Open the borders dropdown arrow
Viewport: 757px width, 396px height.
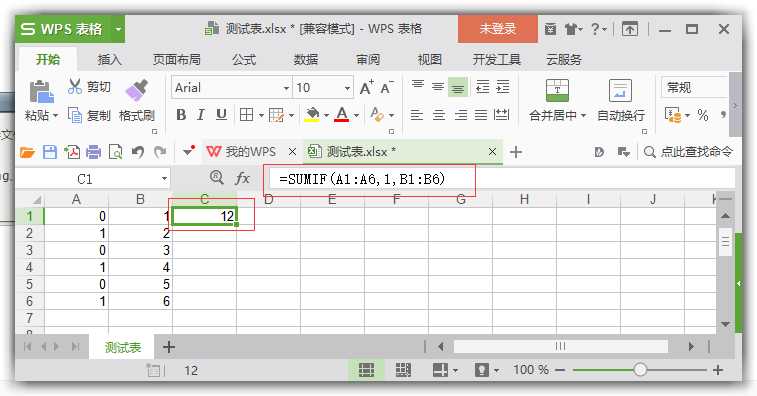click(261, 115)
